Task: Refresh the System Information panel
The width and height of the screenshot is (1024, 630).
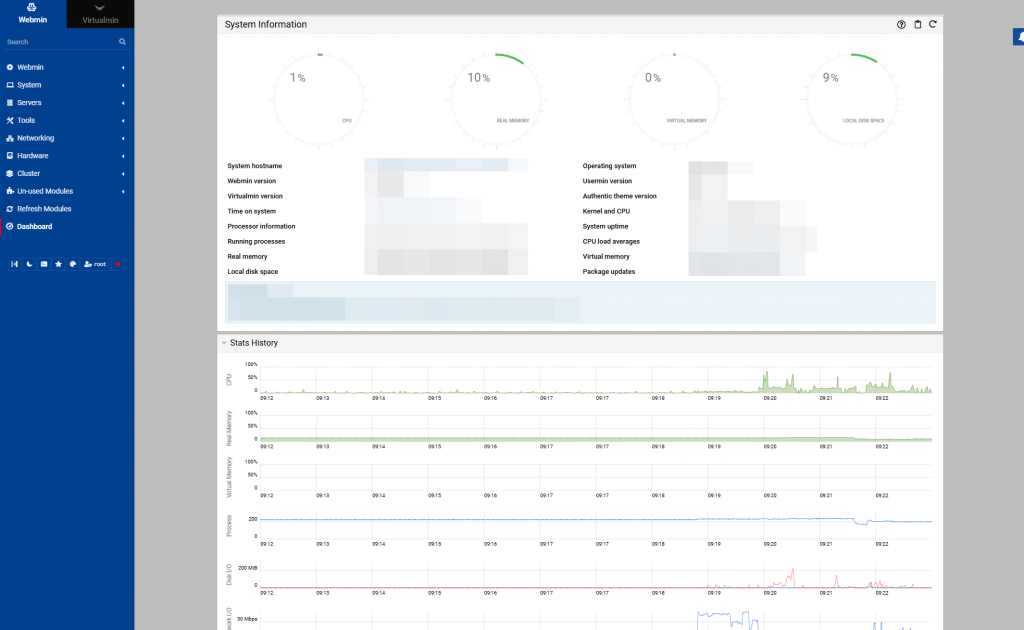Action: click(932, 24)
